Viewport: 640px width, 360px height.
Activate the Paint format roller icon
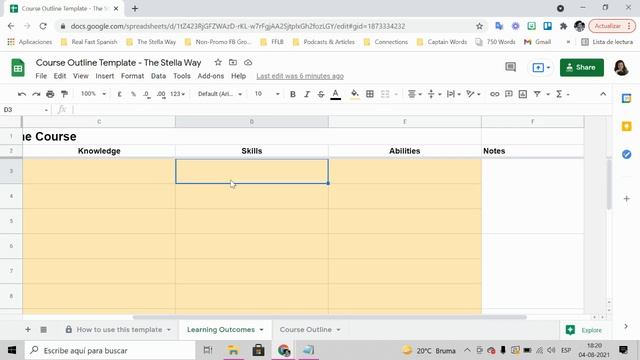click(x=64, y=94)
